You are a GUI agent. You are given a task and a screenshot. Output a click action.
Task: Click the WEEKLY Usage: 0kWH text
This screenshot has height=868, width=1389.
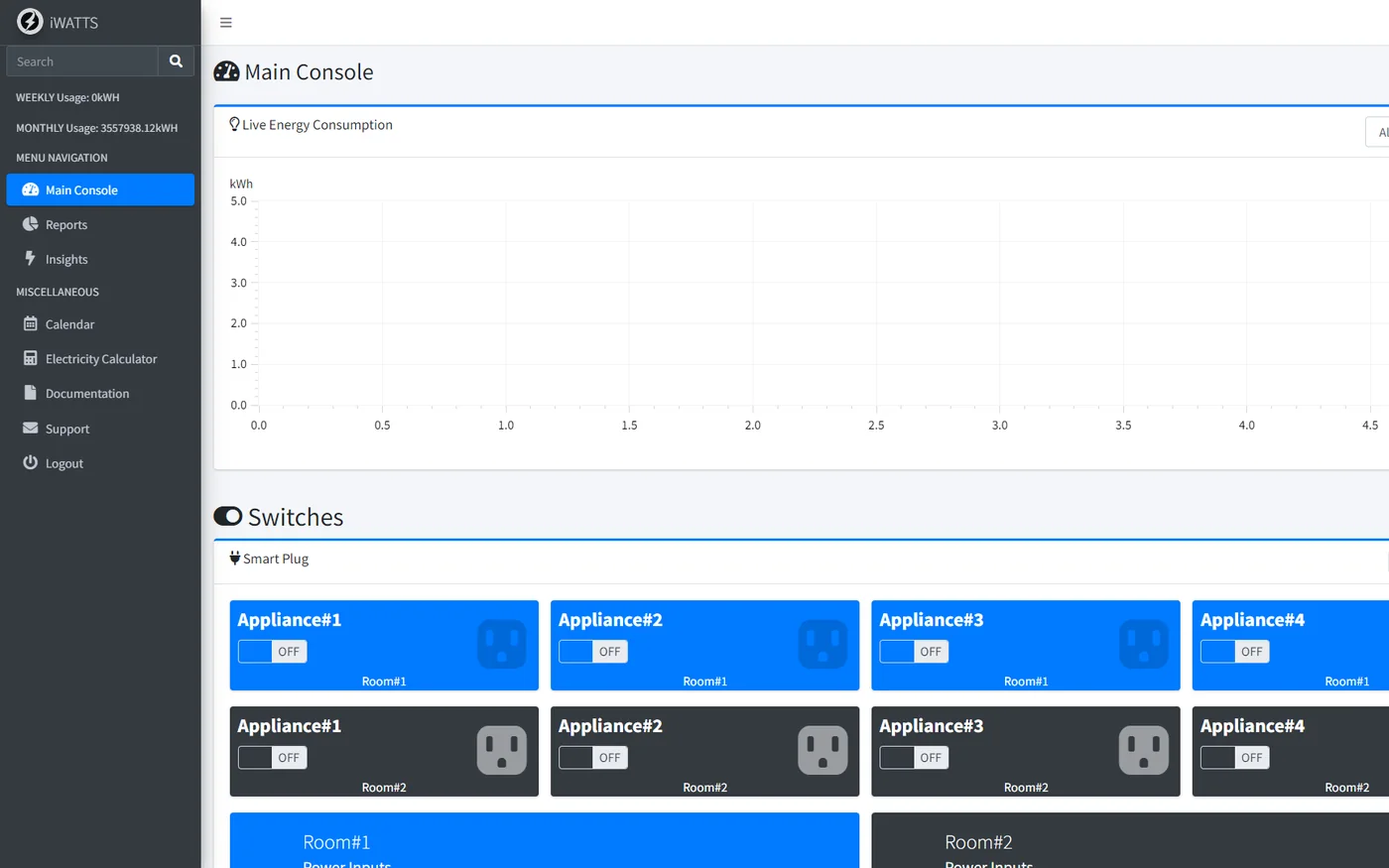pyautogui.click(x=67, y=97)
